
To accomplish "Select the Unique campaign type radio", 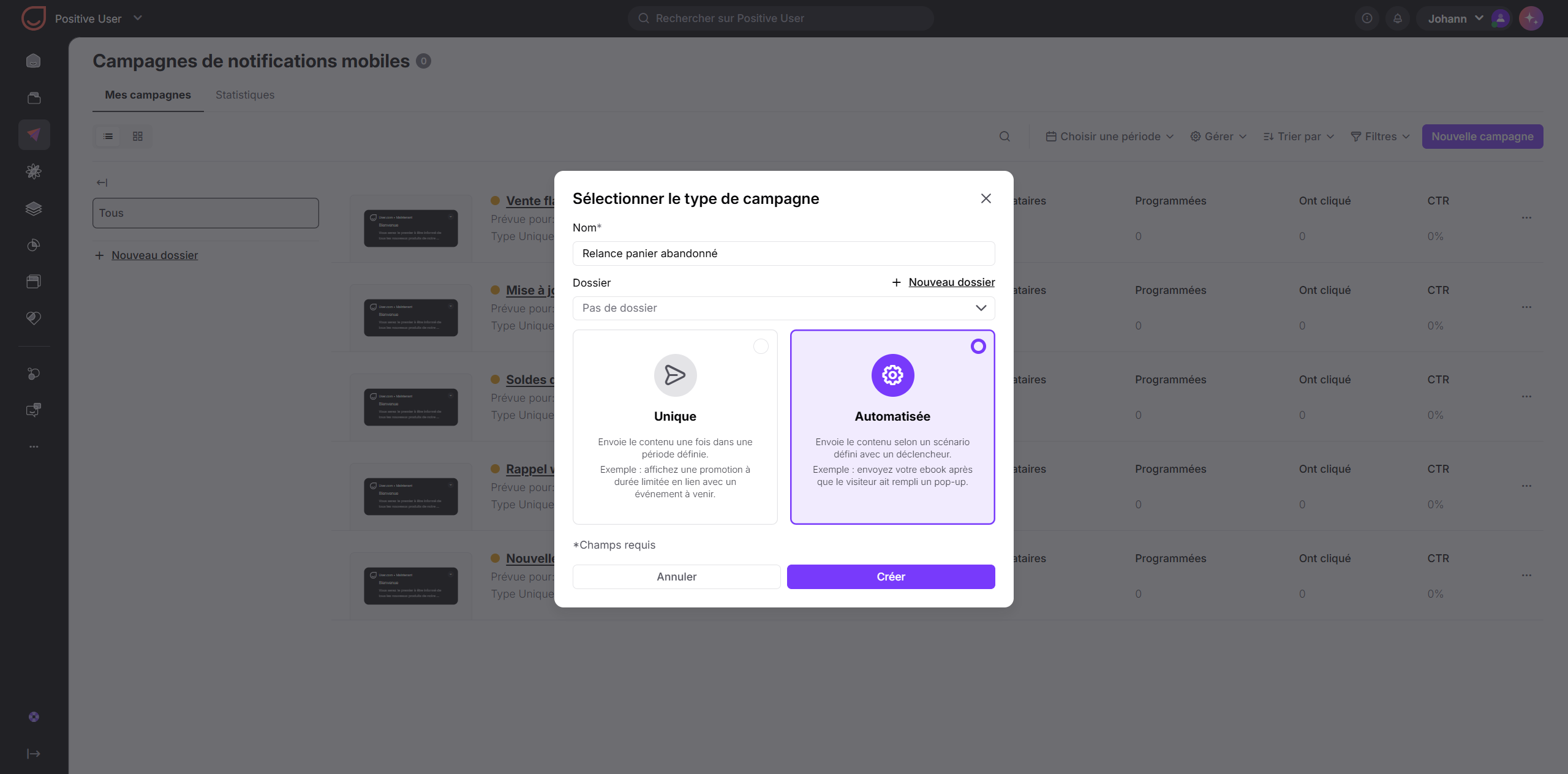I will coord(761,347).
